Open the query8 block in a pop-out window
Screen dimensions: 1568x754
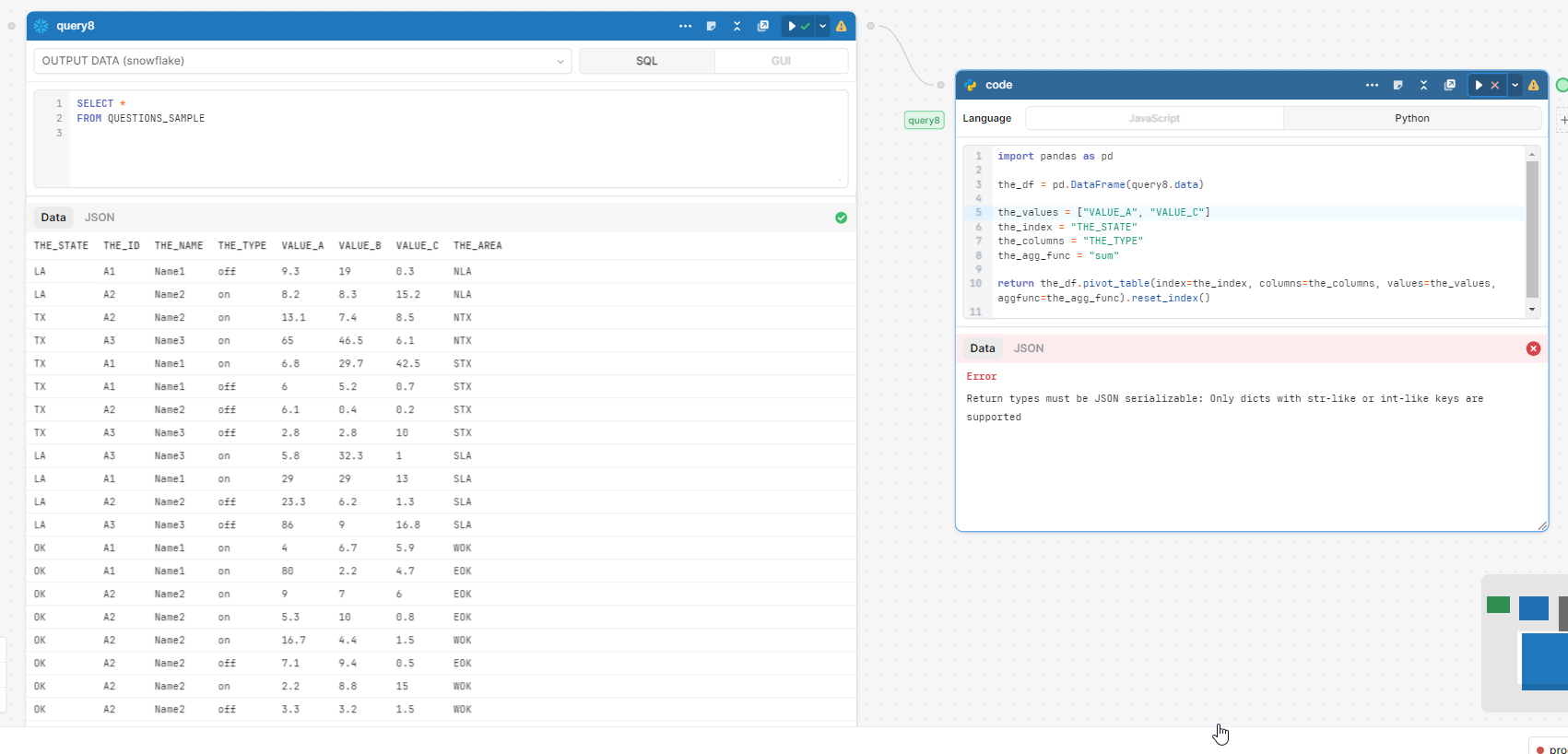(762, 26)
